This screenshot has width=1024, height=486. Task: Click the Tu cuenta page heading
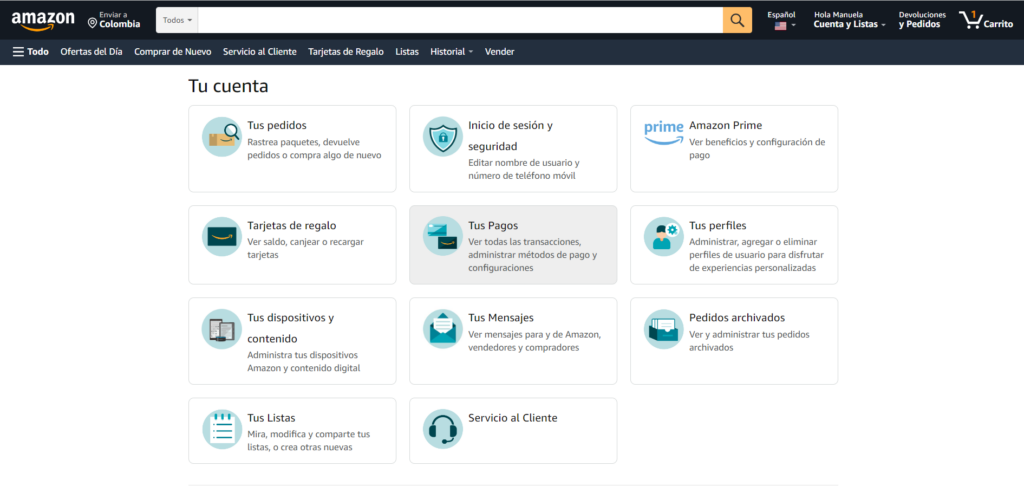pyautogui.click(x=229, y=86)
